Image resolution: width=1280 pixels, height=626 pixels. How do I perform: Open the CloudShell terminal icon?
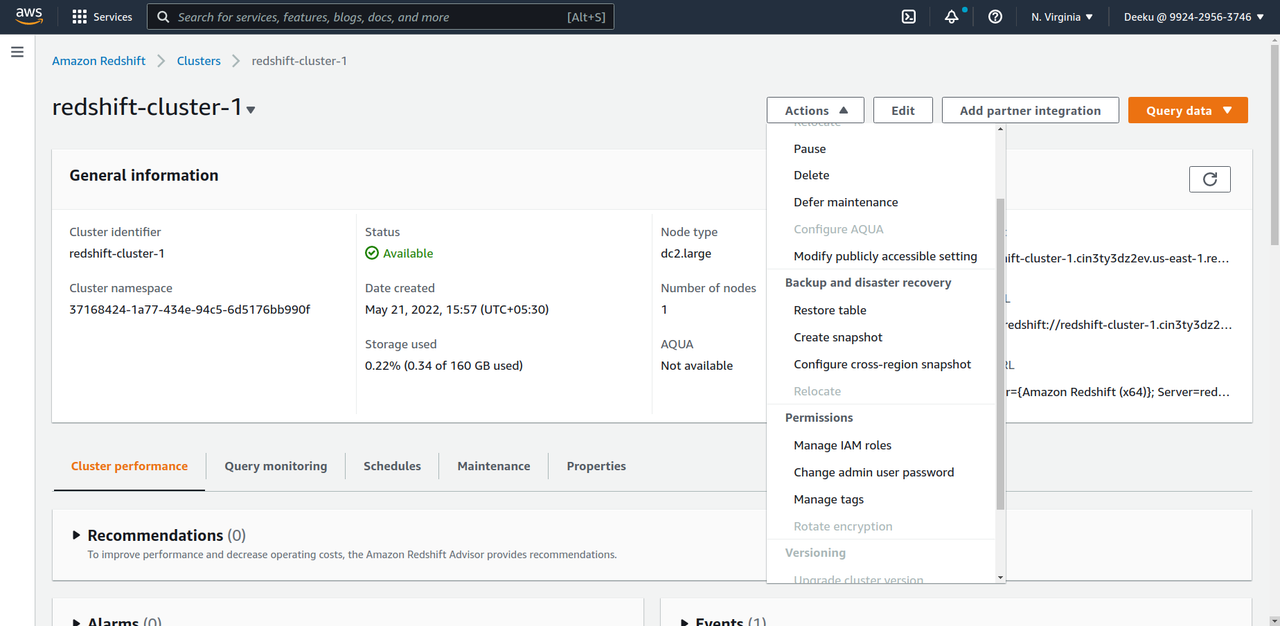pos(909,17)
